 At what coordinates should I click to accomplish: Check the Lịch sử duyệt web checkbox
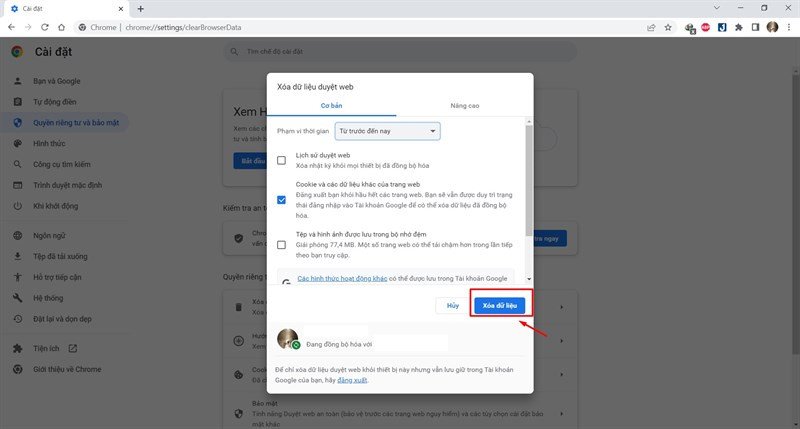[282, 160]
